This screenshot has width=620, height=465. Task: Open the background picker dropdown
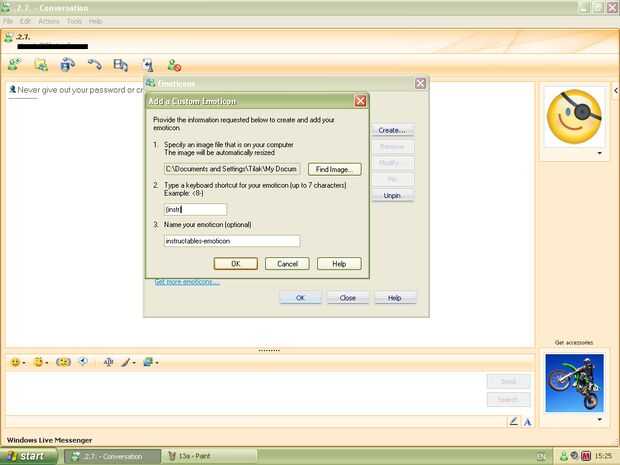[x=151, y=362]
